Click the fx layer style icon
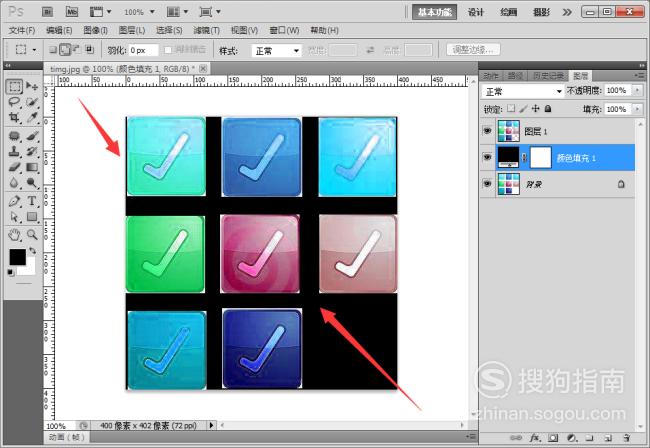 point(535,437)
